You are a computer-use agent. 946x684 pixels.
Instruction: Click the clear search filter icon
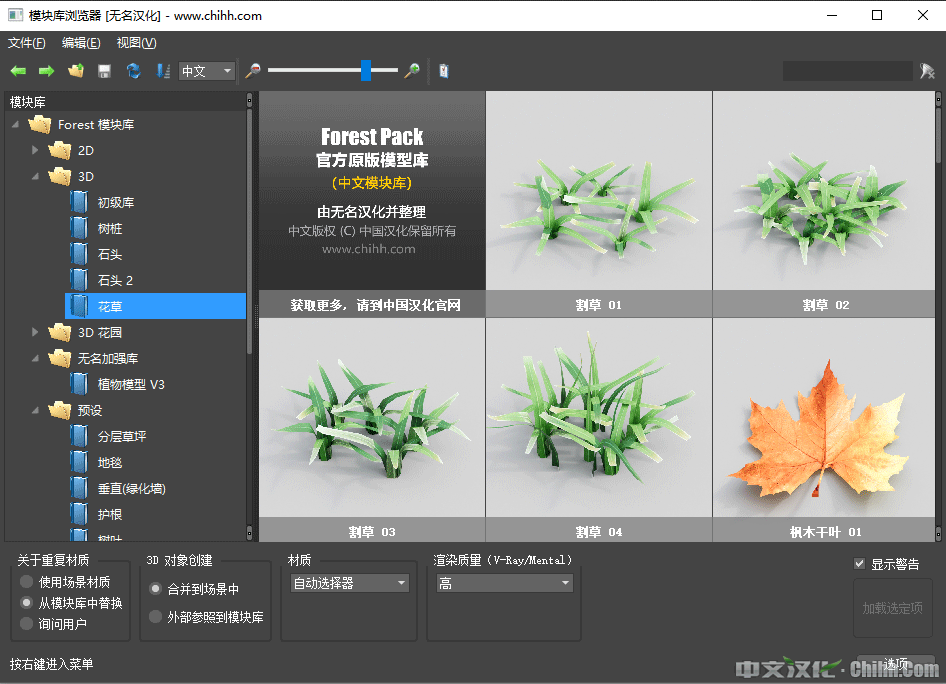pyautogui.click(x=927, y=71)
